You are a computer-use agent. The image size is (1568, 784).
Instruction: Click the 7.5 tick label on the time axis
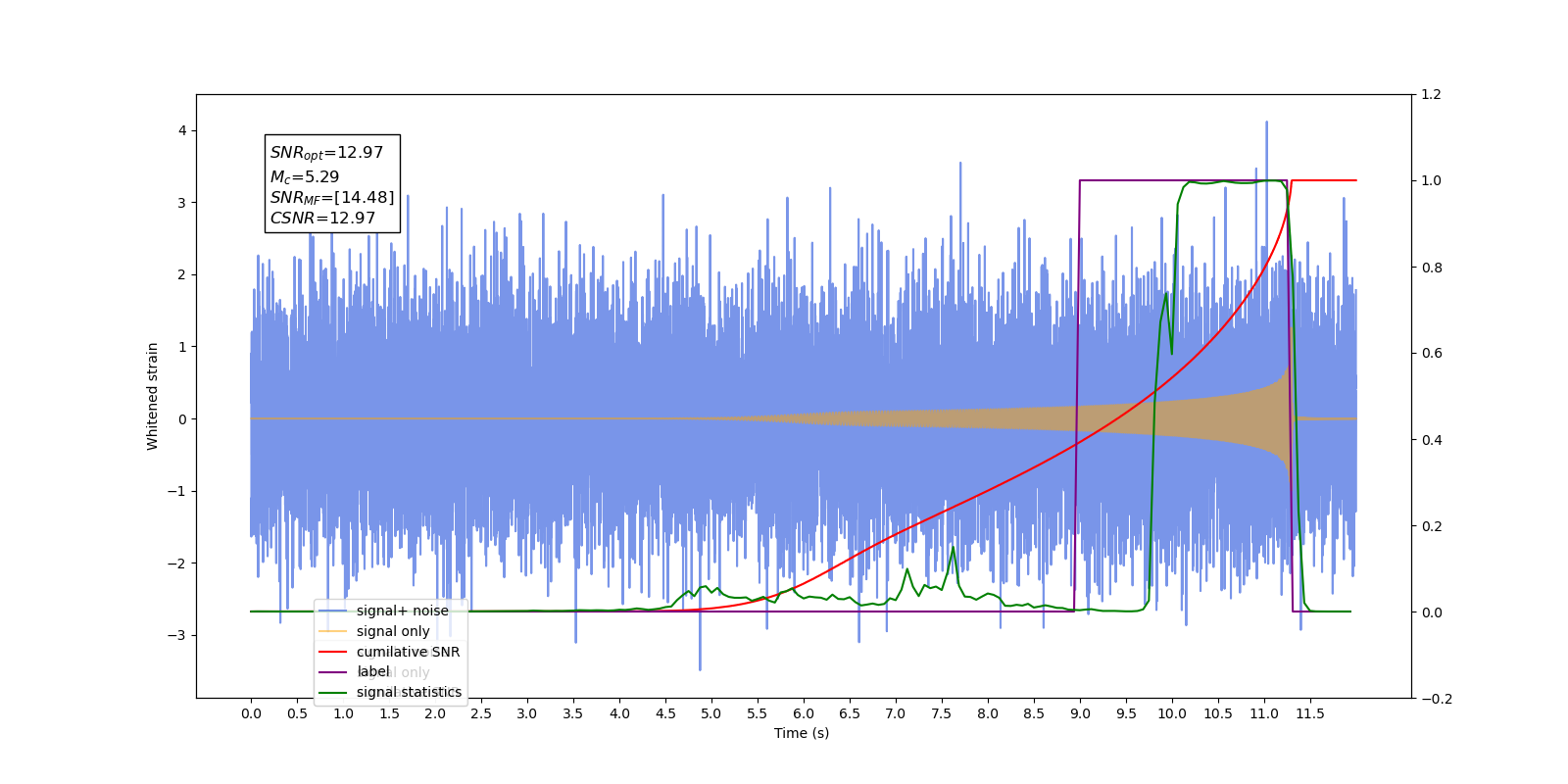(x=942, y=713)
